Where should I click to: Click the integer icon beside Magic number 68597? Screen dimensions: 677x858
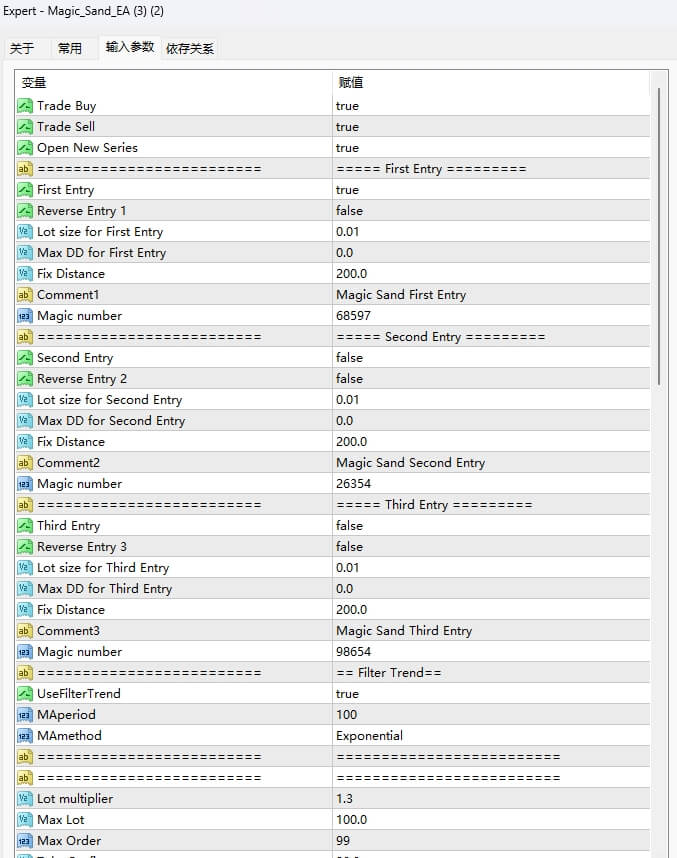pos(25,316)
